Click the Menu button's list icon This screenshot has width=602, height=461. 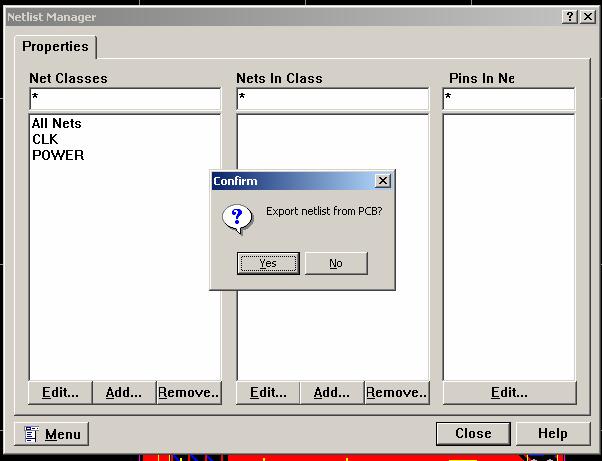click(31, 434)
